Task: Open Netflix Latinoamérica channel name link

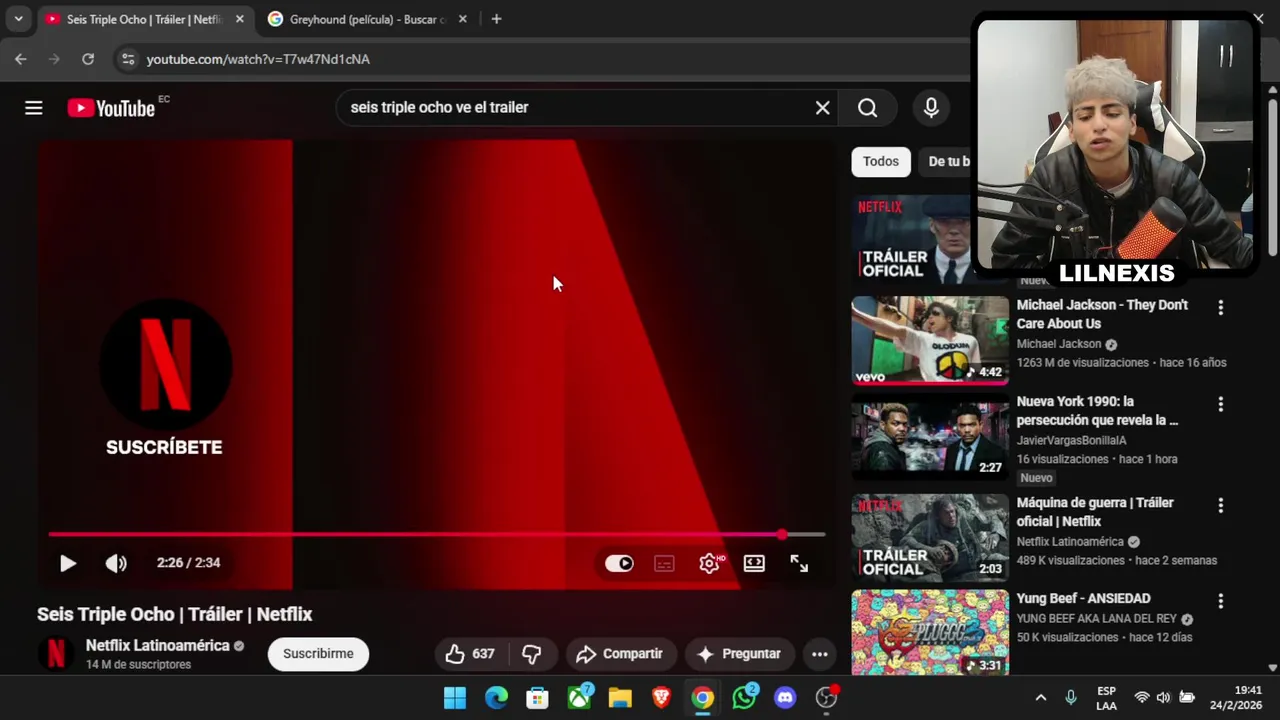Action: (158, 646)
